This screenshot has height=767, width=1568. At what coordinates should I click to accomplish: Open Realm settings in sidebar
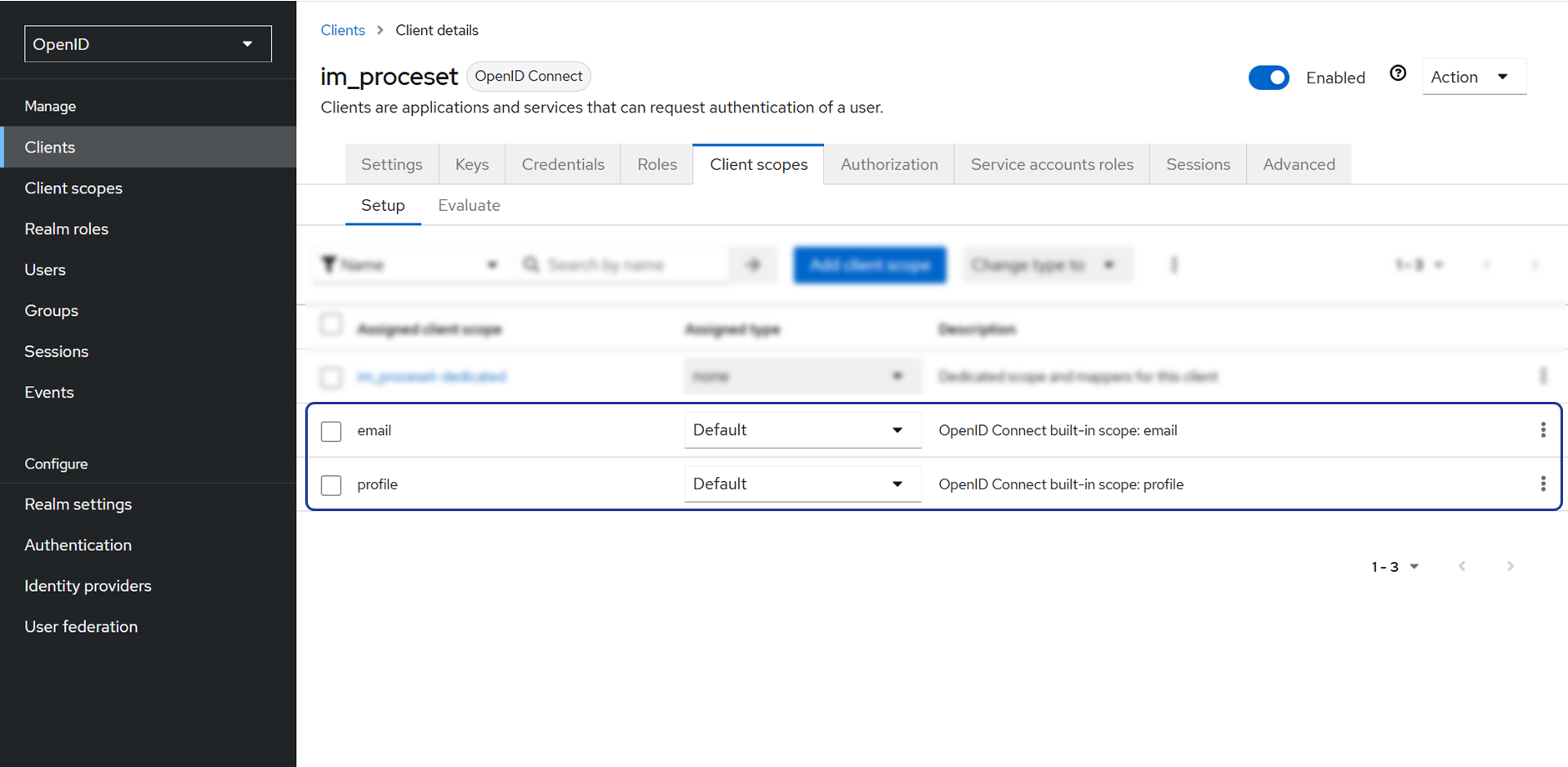click(148, 504)
